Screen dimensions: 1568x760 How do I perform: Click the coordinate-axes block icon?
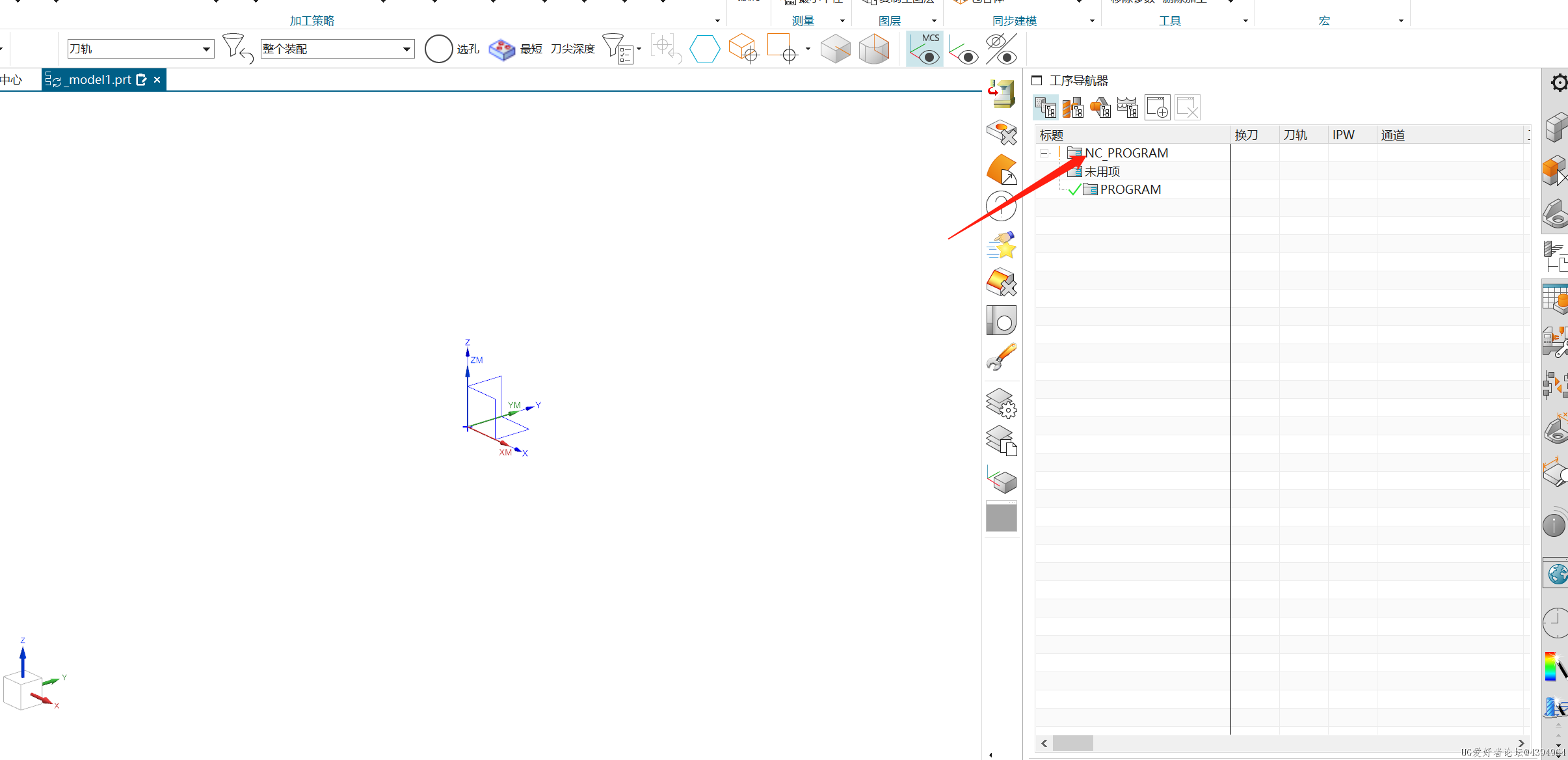tap(1002, 479)
